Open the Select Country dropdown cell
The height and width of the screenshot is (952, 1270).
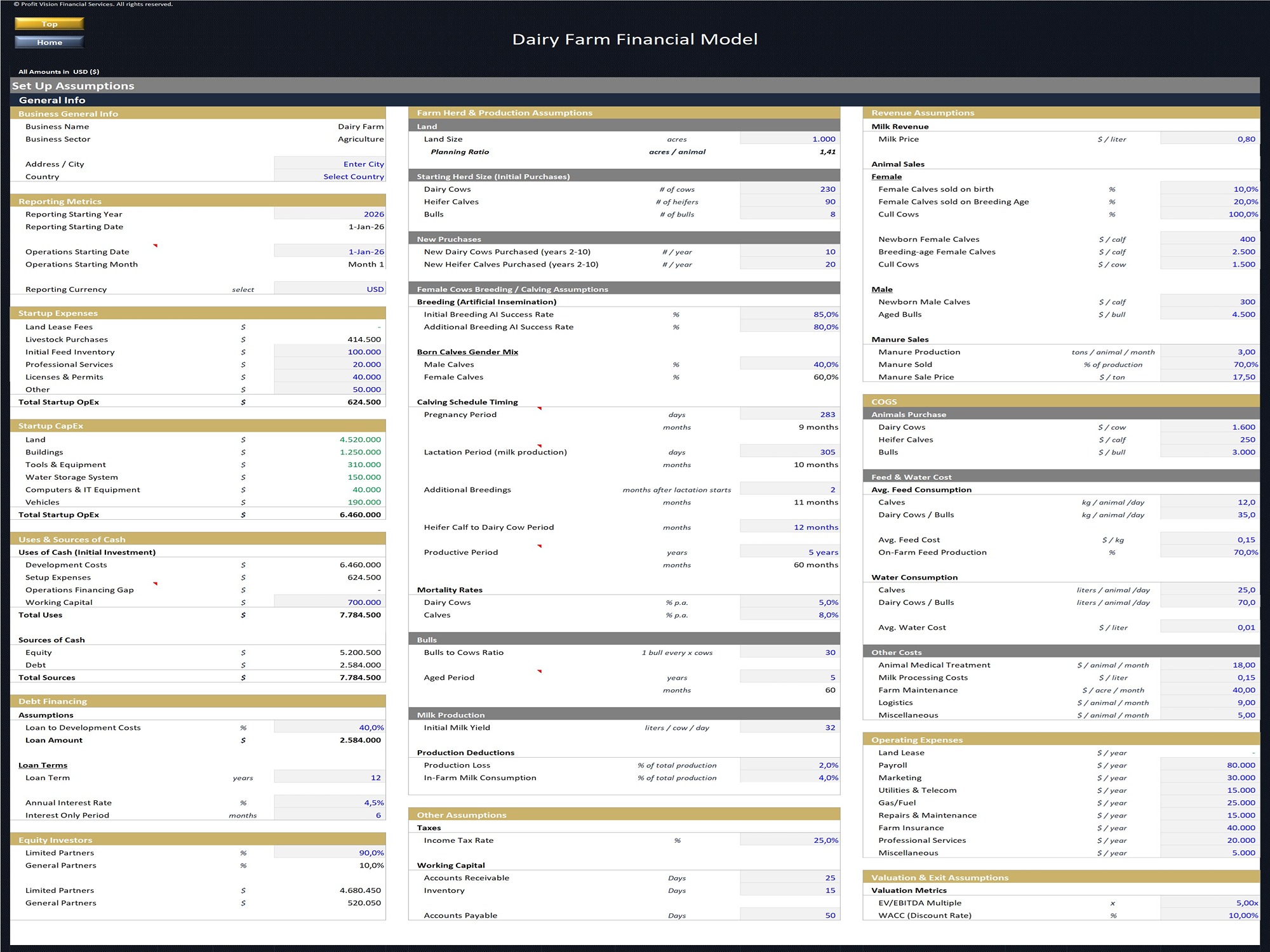coord(330,177)
